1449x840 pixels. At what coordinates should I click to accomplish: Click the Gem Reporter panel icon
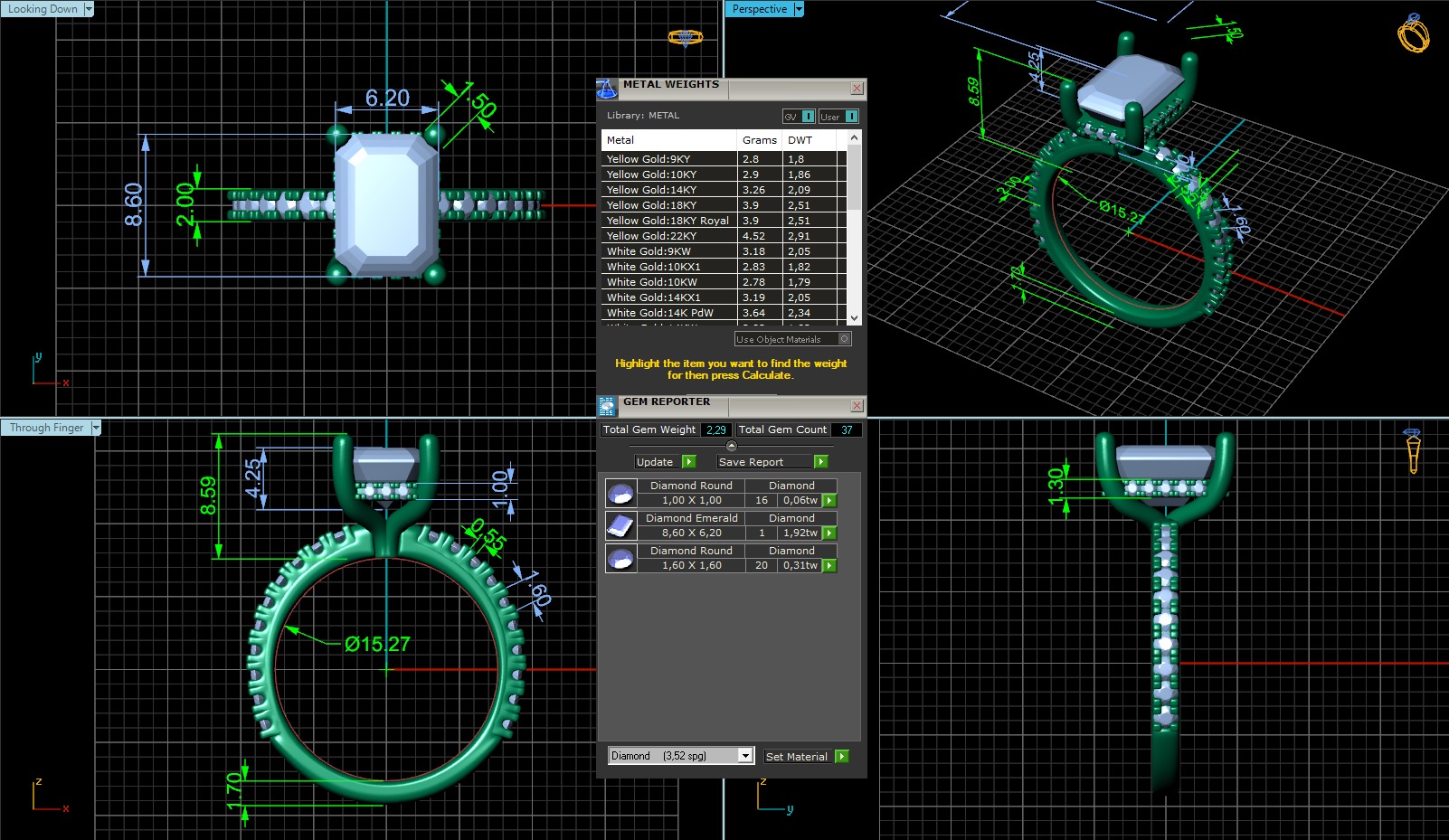pos(607,406)
